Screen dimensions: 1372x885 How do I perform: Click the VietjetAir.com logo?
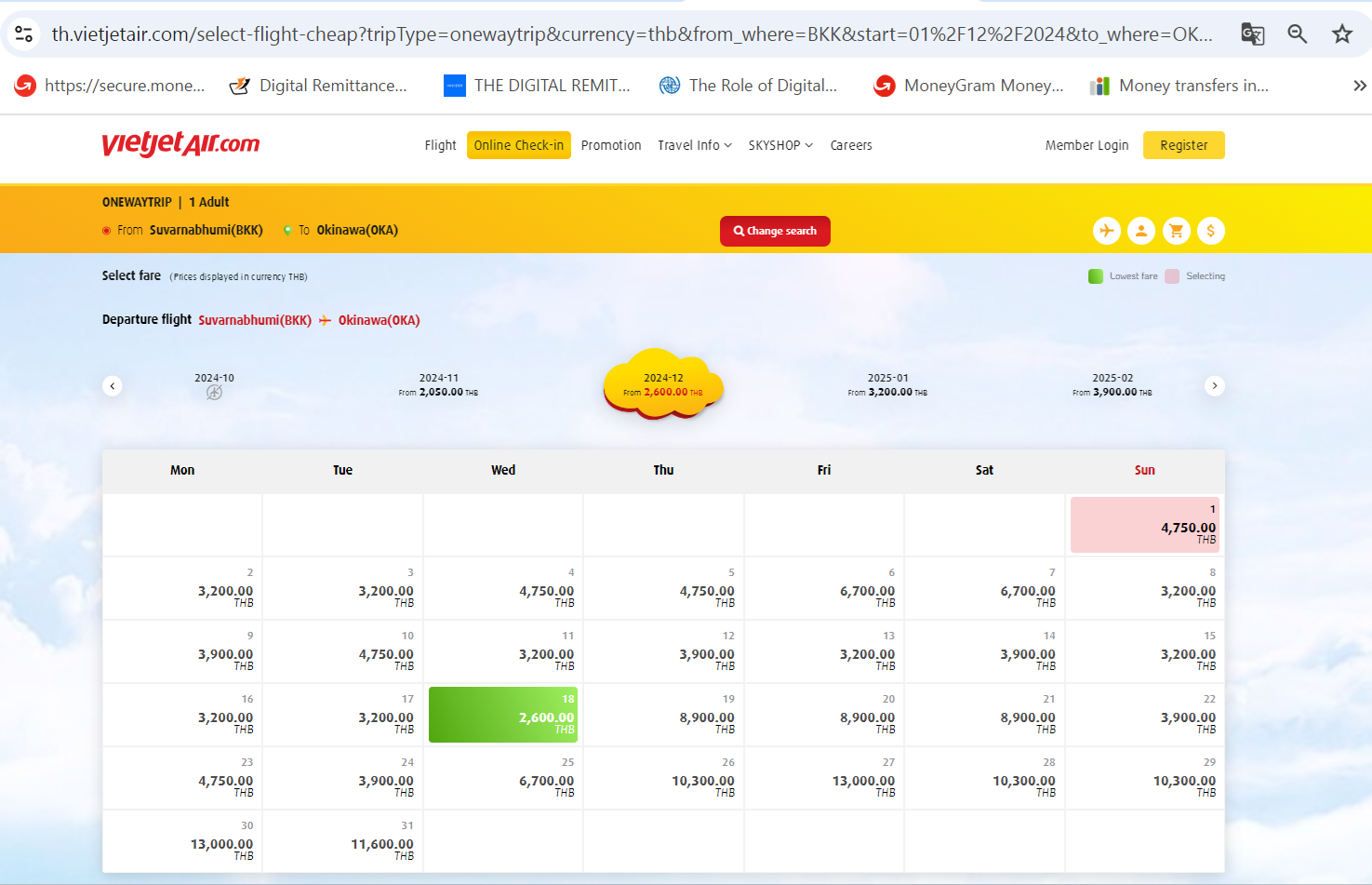pyautogui.click(x=180, y=143)
